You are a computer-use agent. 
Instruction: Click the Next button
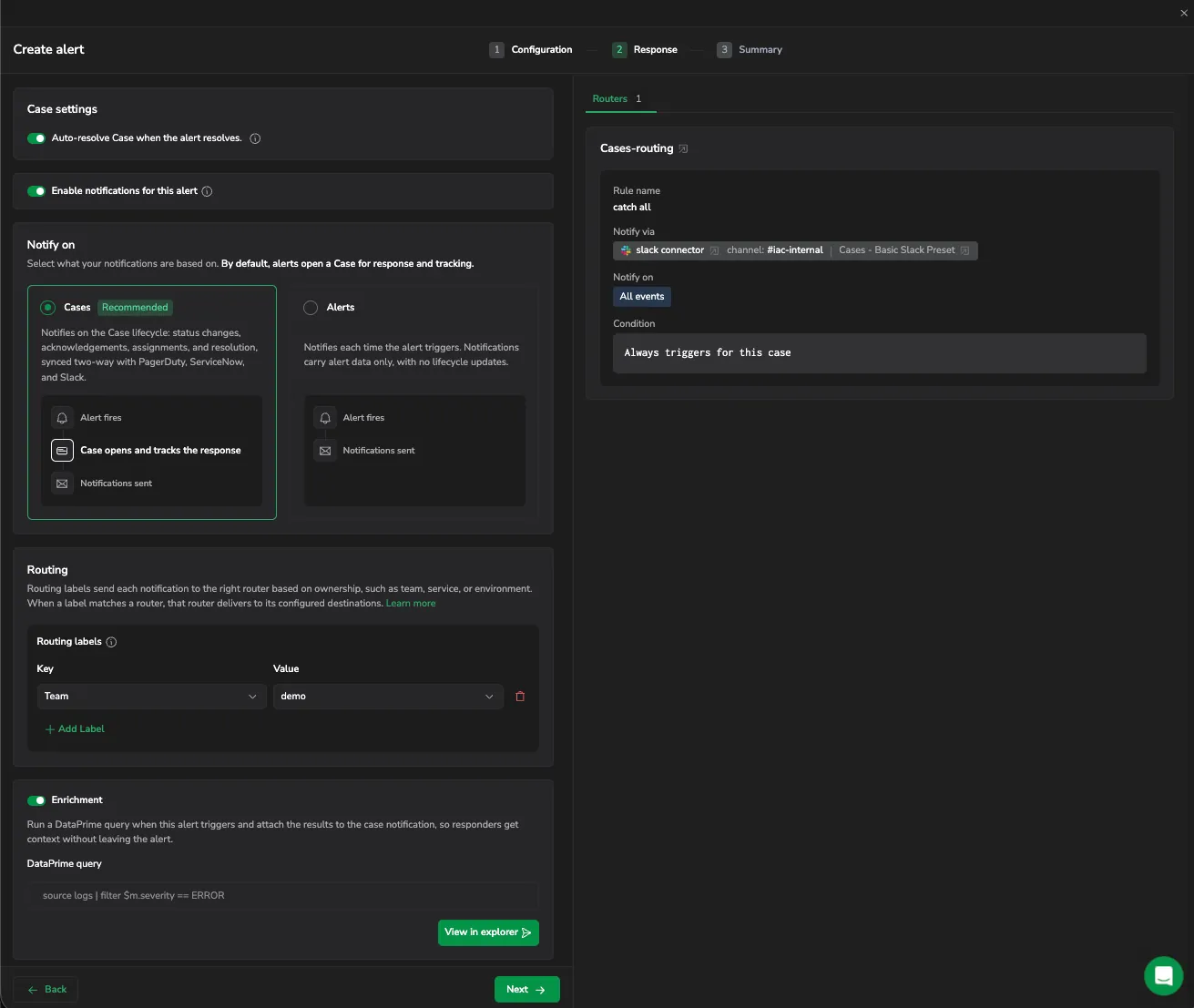point(527,990)
